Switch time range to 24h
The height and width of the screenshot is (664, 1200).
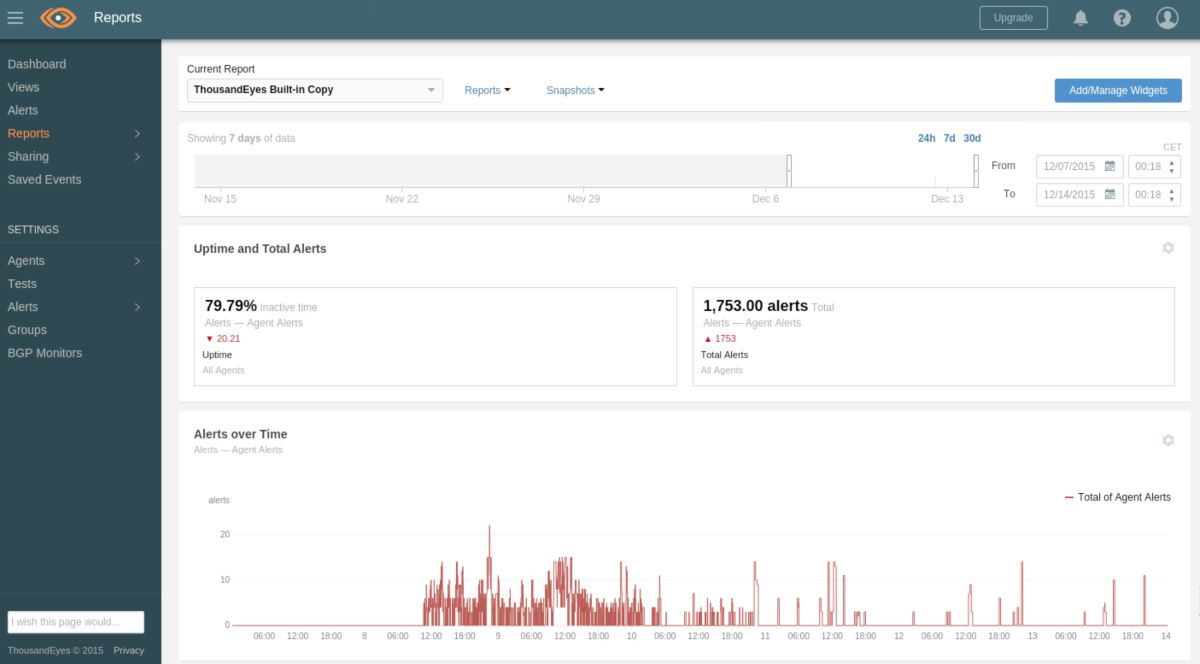[926, 138]
